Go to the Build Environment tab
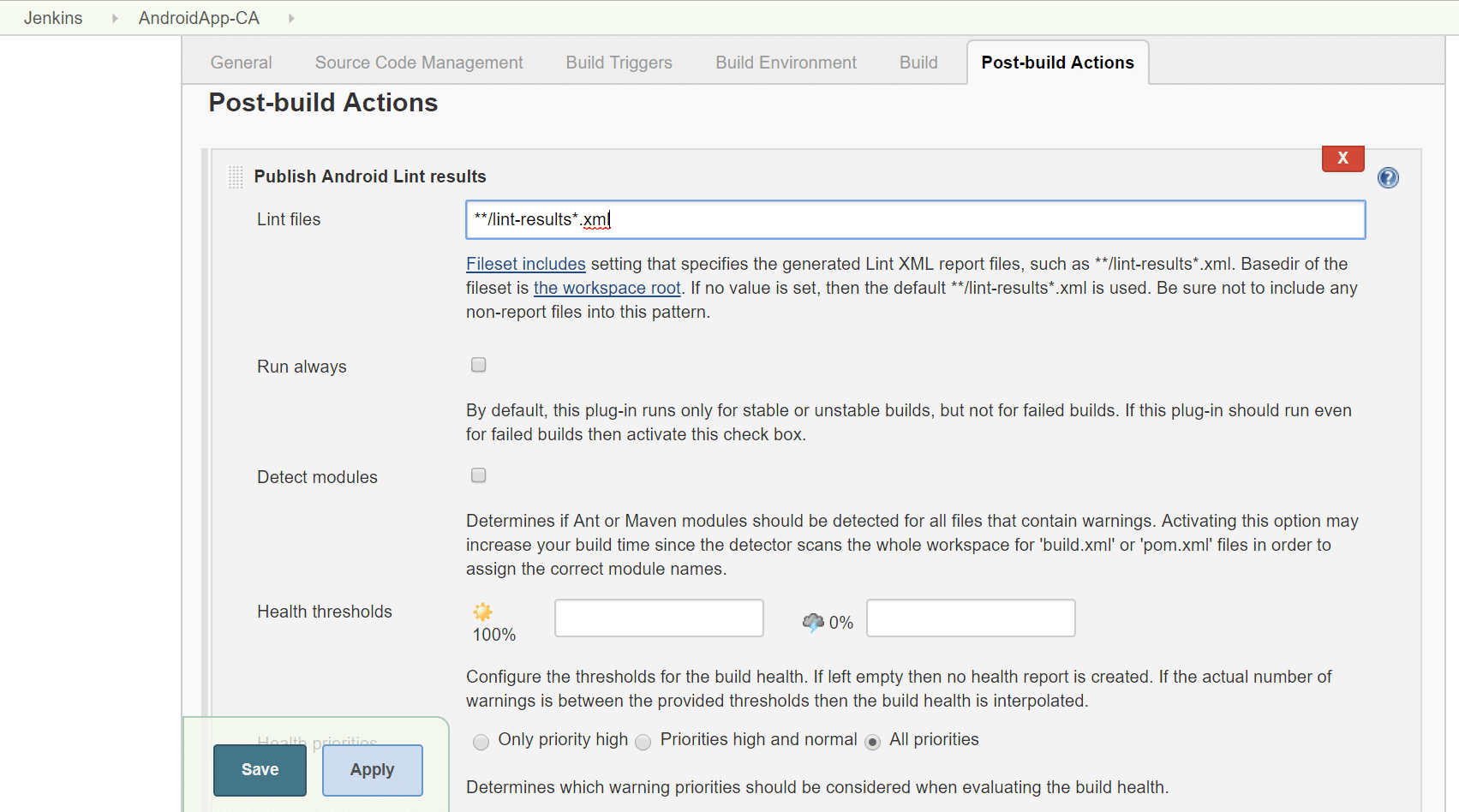Screen dimensions: 1459x812 pos(786,63)
